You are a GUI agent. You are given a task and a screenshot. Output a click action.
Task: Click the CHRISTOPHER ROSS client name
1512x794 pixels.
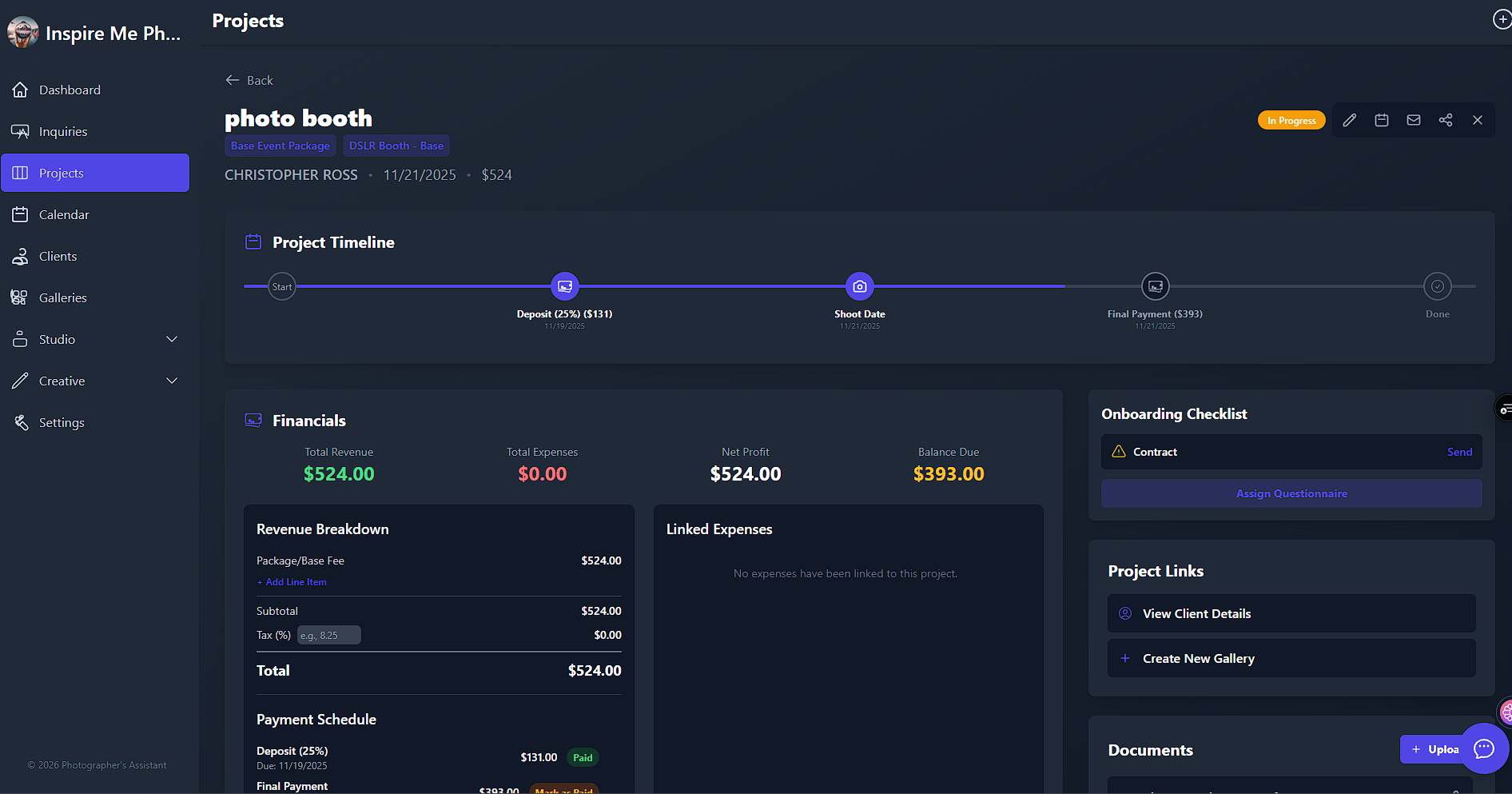click(x=291, y=175)
